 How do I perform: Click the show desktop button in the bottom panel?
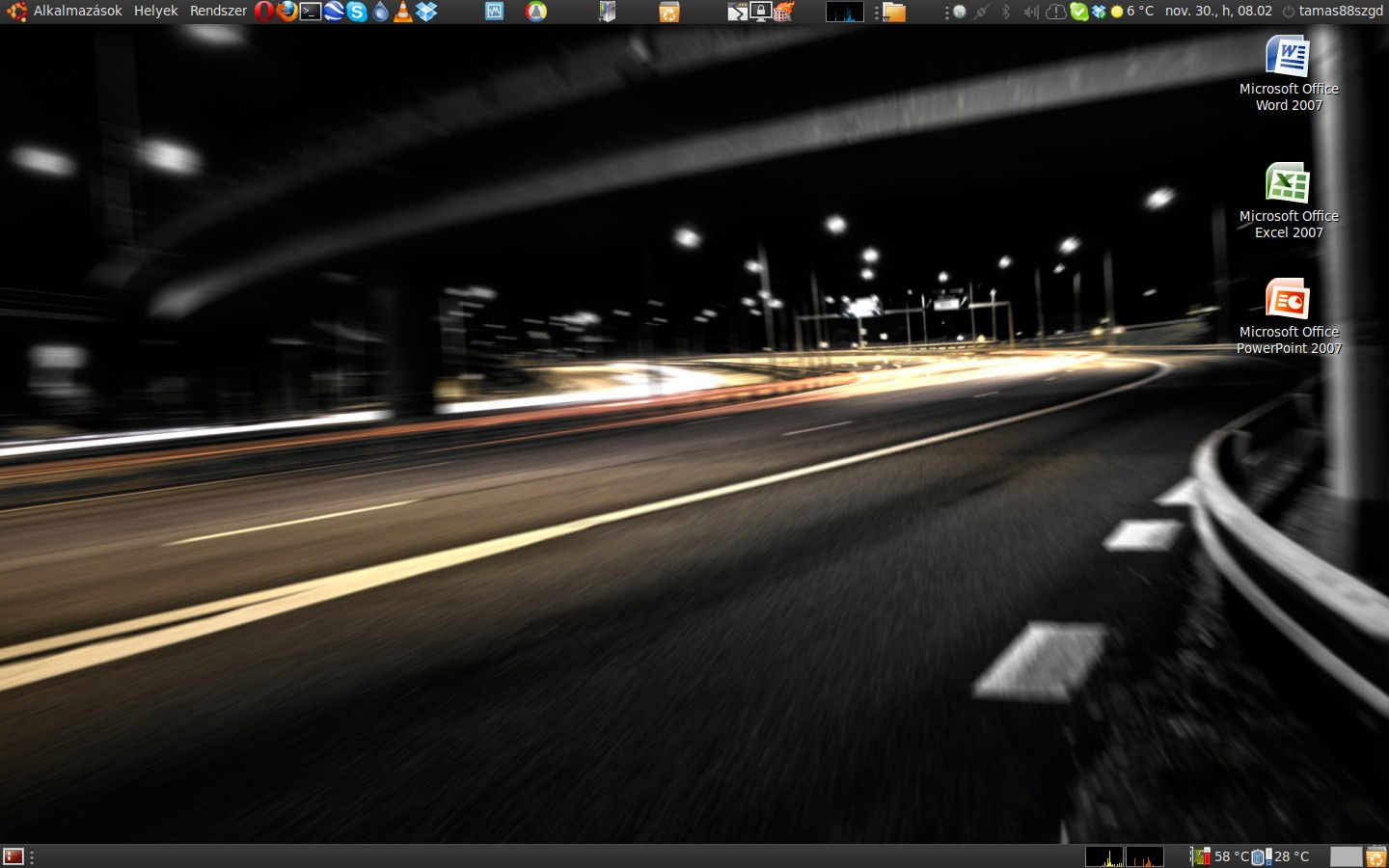click(14, 856)
